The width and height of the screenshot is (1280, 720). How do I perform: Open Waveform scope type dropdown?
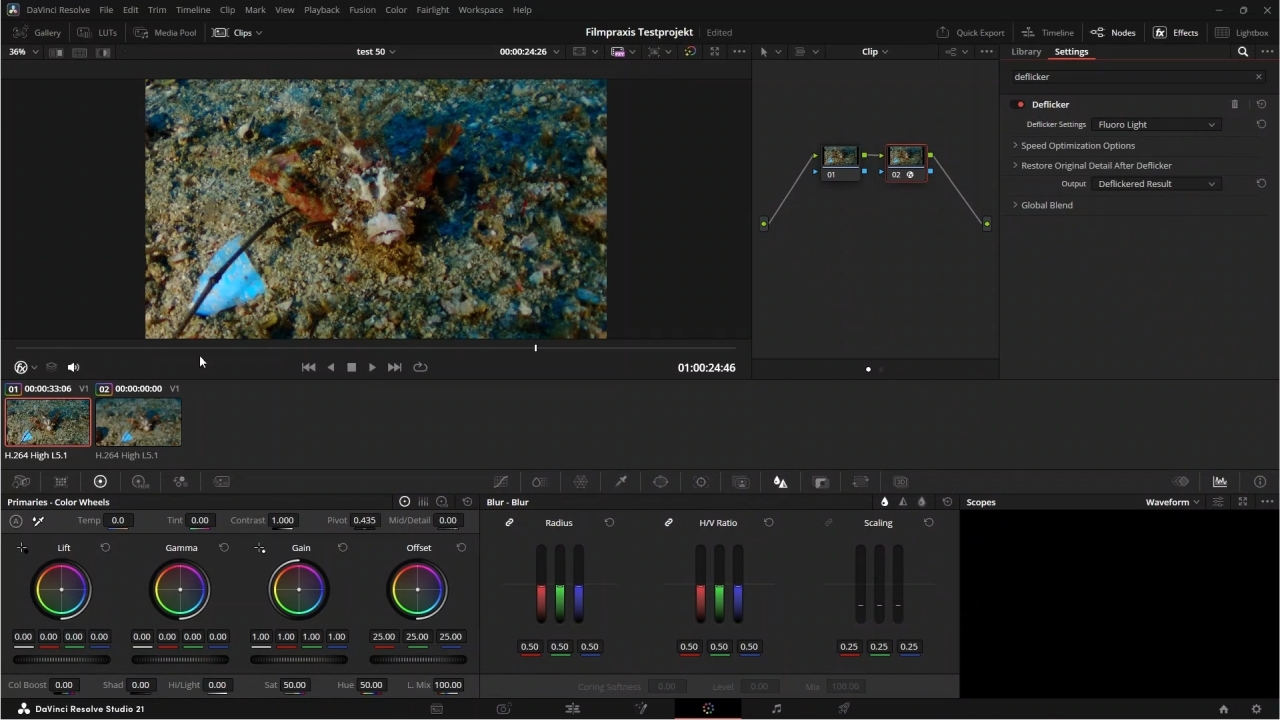(x=1173, y=502)
